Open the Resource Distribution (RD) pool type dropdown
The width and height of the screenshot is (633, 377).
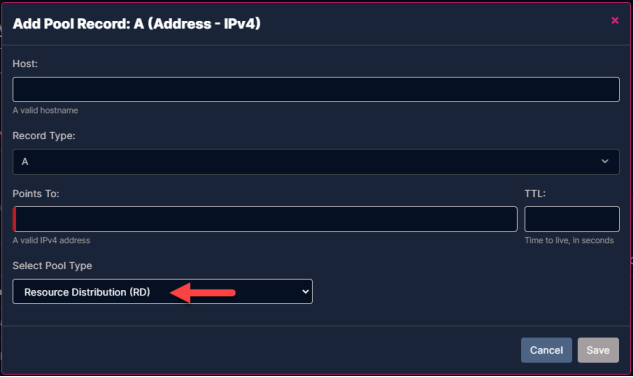[162, 291]
